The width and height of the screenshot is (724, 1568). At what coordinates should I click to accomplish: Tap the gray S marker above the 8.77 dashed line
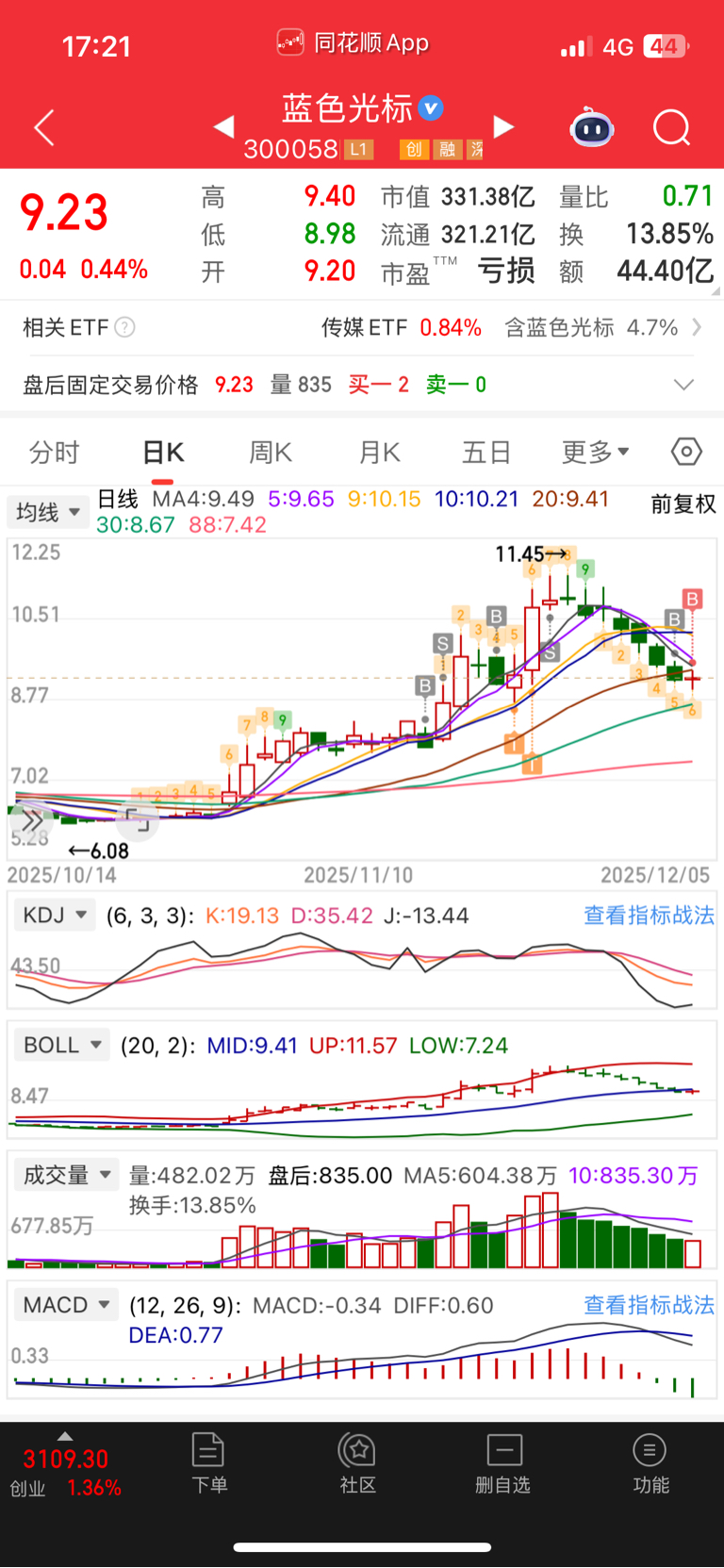[442, 644]
